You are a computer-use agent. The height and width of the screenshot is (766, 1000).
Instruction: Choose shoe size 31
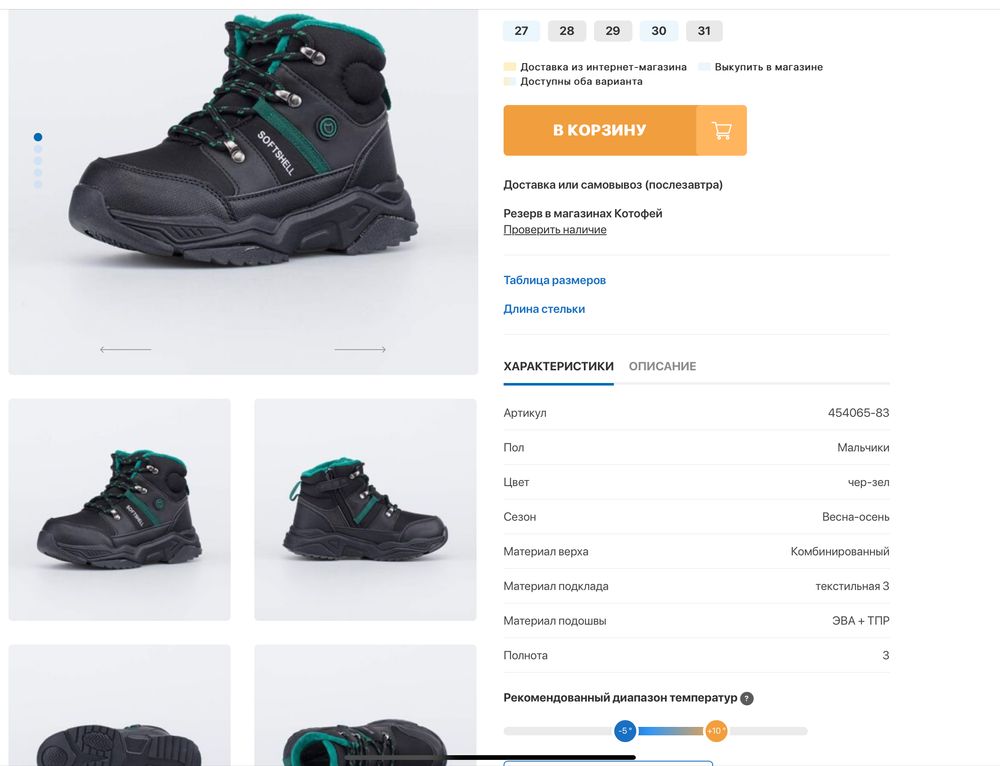(x=704, y=31)
